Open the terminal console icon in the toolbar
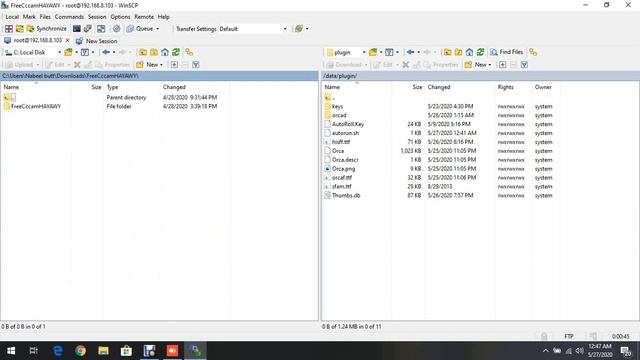This screenshot has height=360, width=640. [x=76, y=29]
